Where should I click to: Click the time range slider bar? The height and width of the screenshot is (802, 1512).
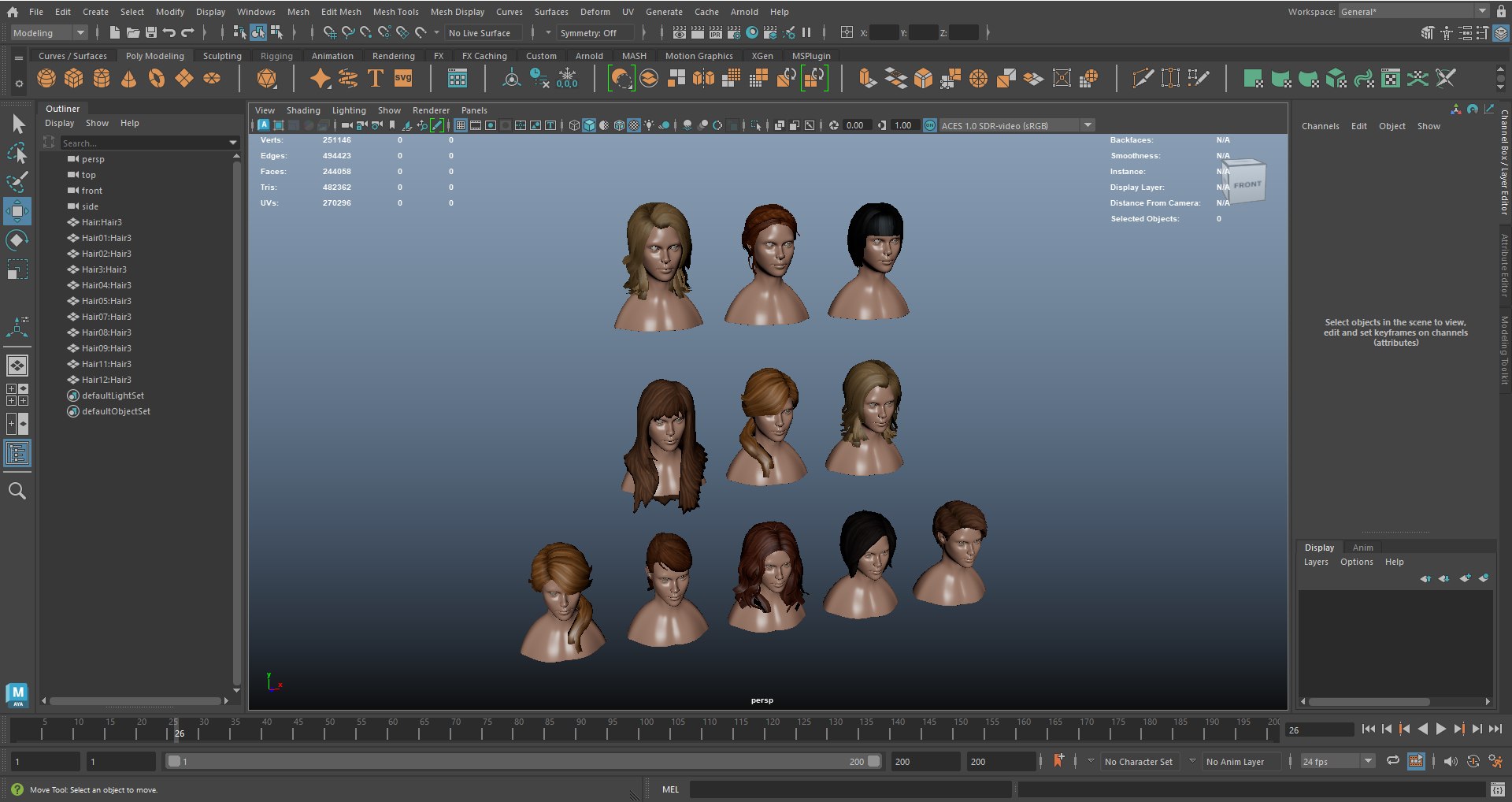(524, 761)
